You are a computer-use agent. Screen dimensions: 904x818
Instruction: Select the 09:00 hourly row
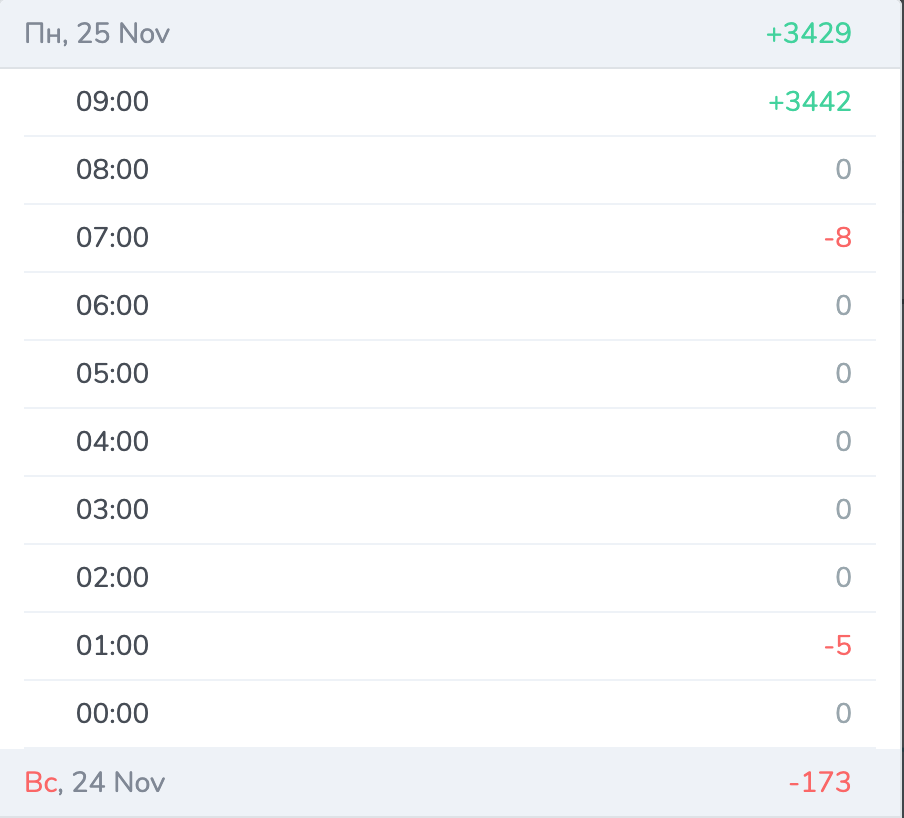tap(450, 102)
